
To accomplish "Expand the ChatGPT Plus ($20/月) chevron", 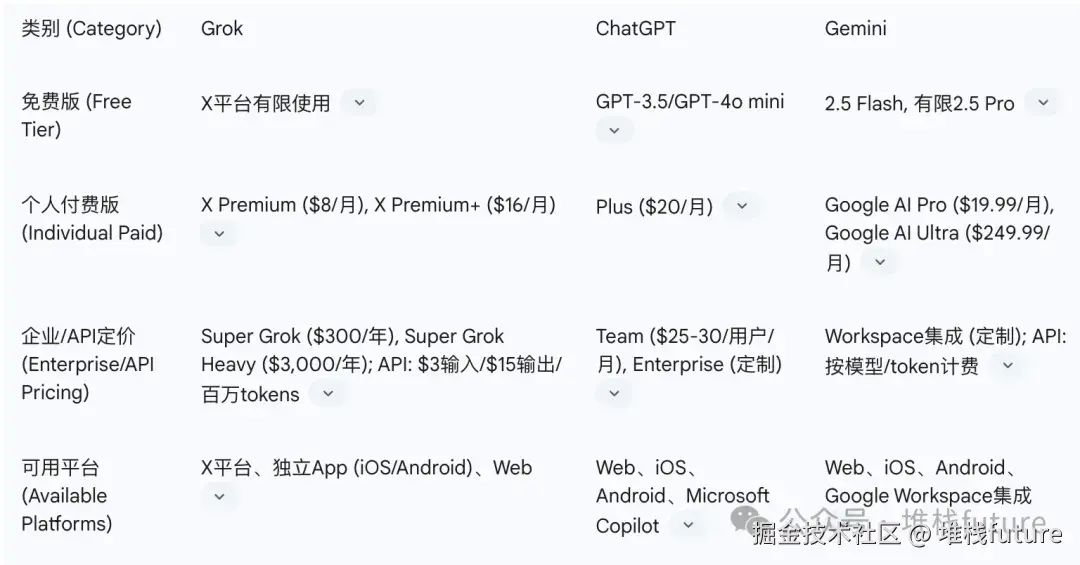I will (x=741, y=206).
